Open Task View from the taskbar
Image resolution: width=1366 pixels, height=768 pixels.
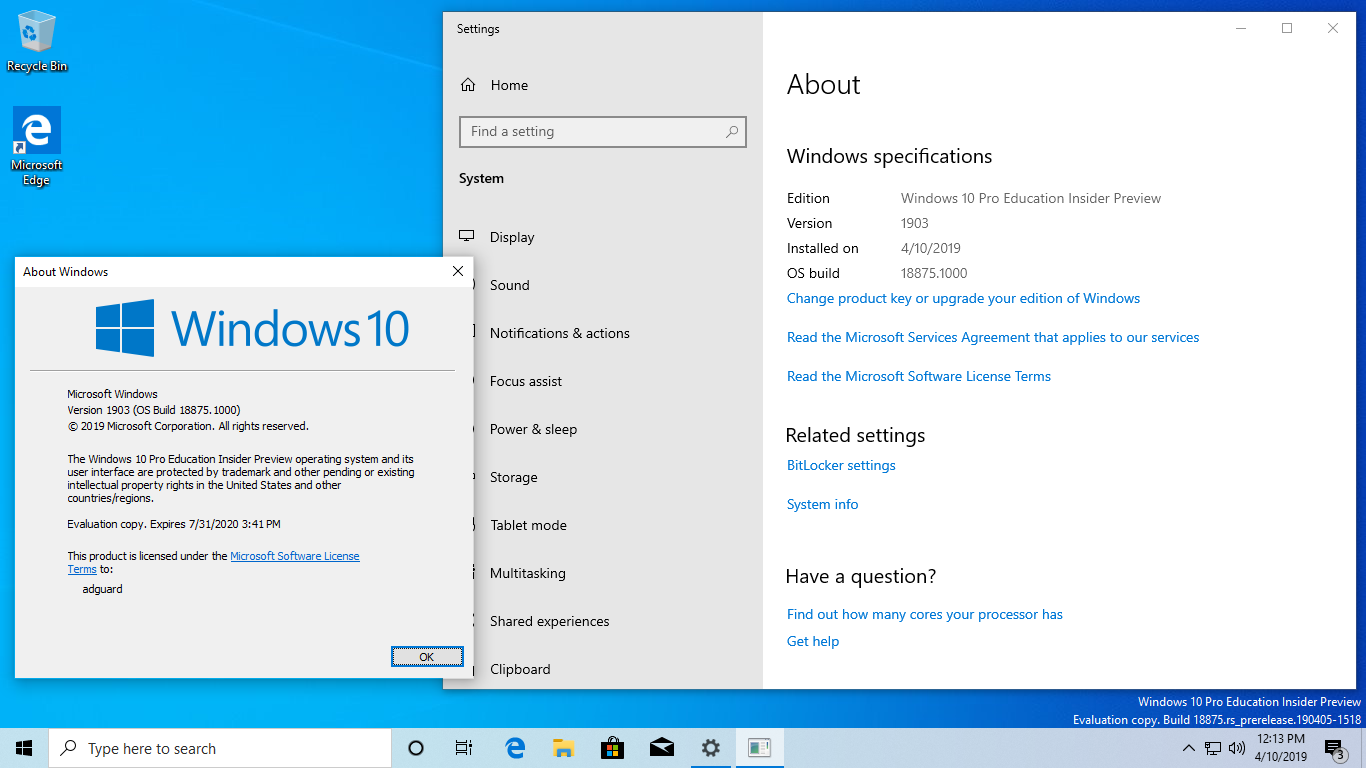click(464, 748)
